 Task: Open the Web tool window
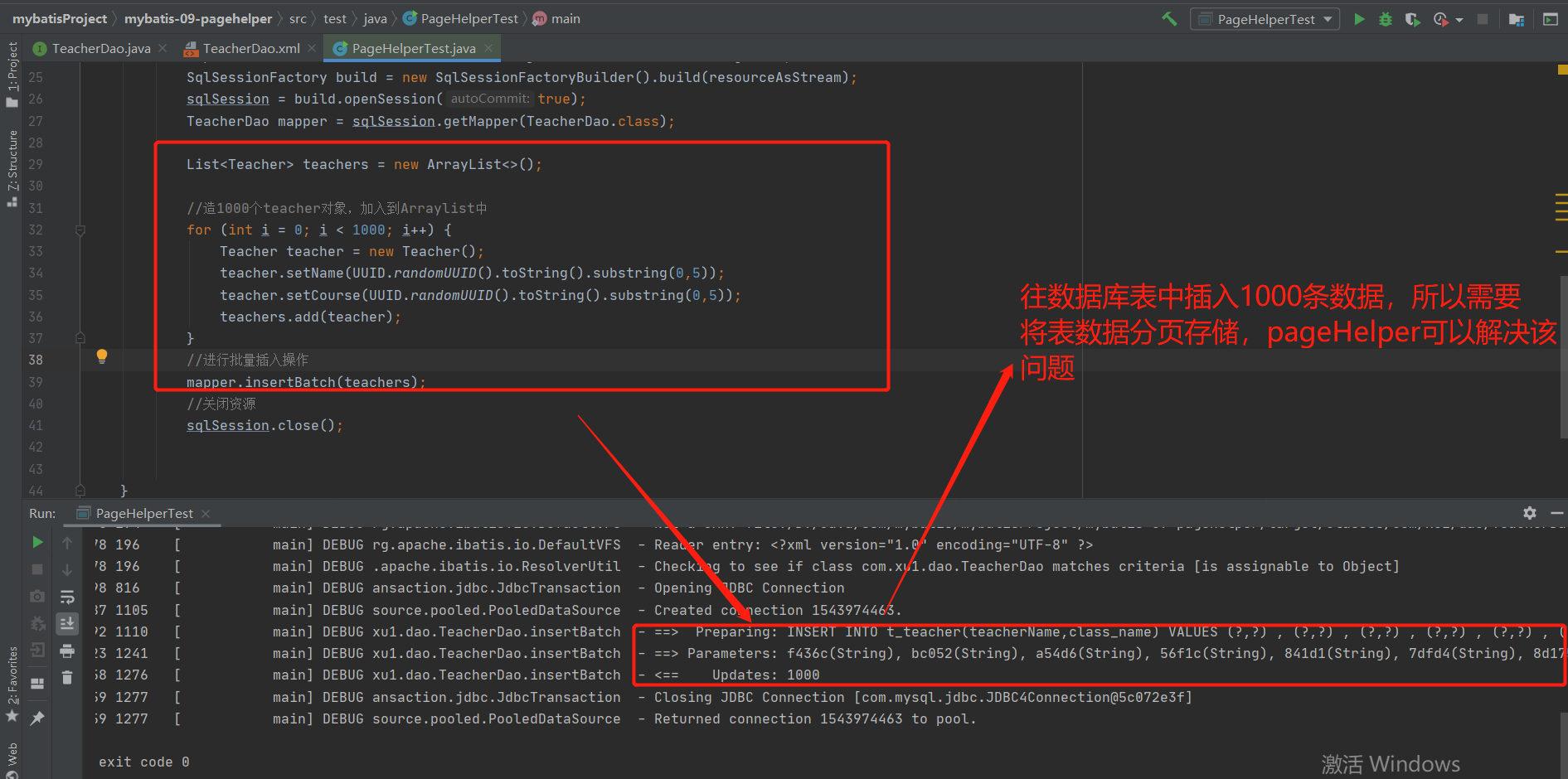(x=12, y=761)
